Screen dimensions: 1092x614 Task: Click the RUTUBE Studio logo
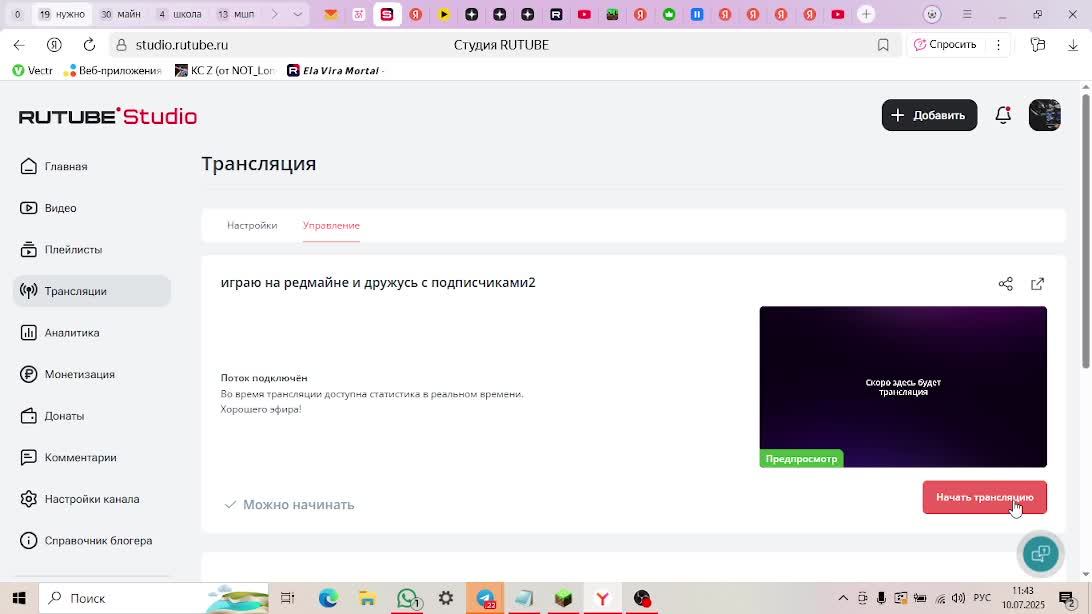click(x=108, y=116)
